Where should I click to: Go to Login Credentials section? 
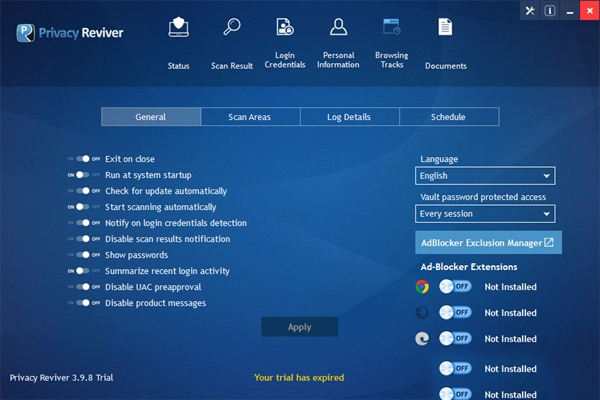coord(285,43)
